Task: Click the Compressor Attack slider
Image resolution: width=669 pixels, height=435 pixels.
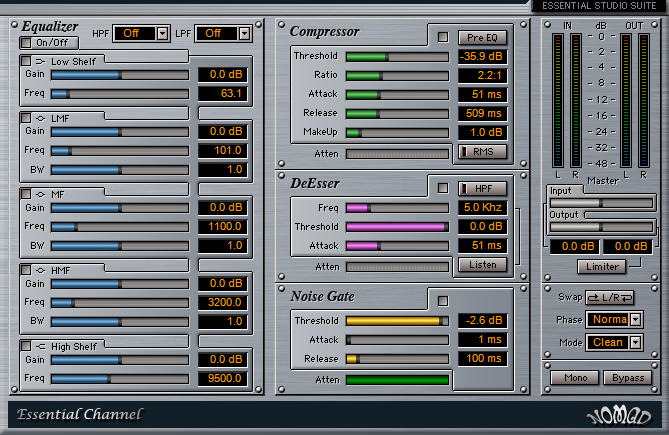Action: coord(397,95)
